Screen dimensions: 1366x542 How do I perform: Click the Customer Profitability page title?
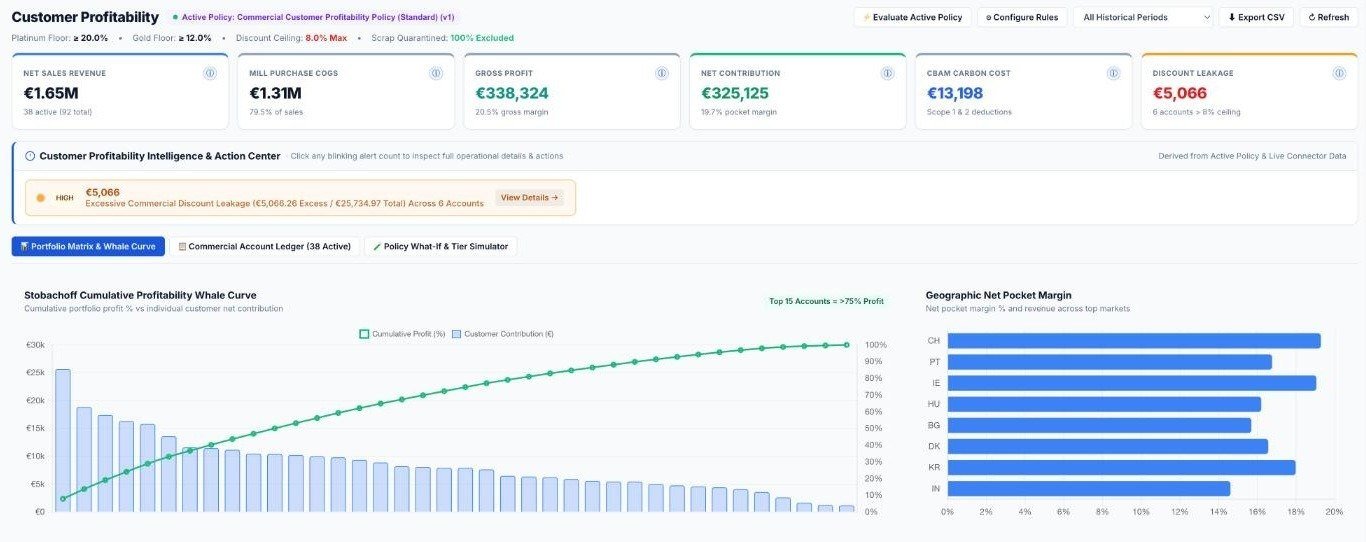(x=85, y=17)
